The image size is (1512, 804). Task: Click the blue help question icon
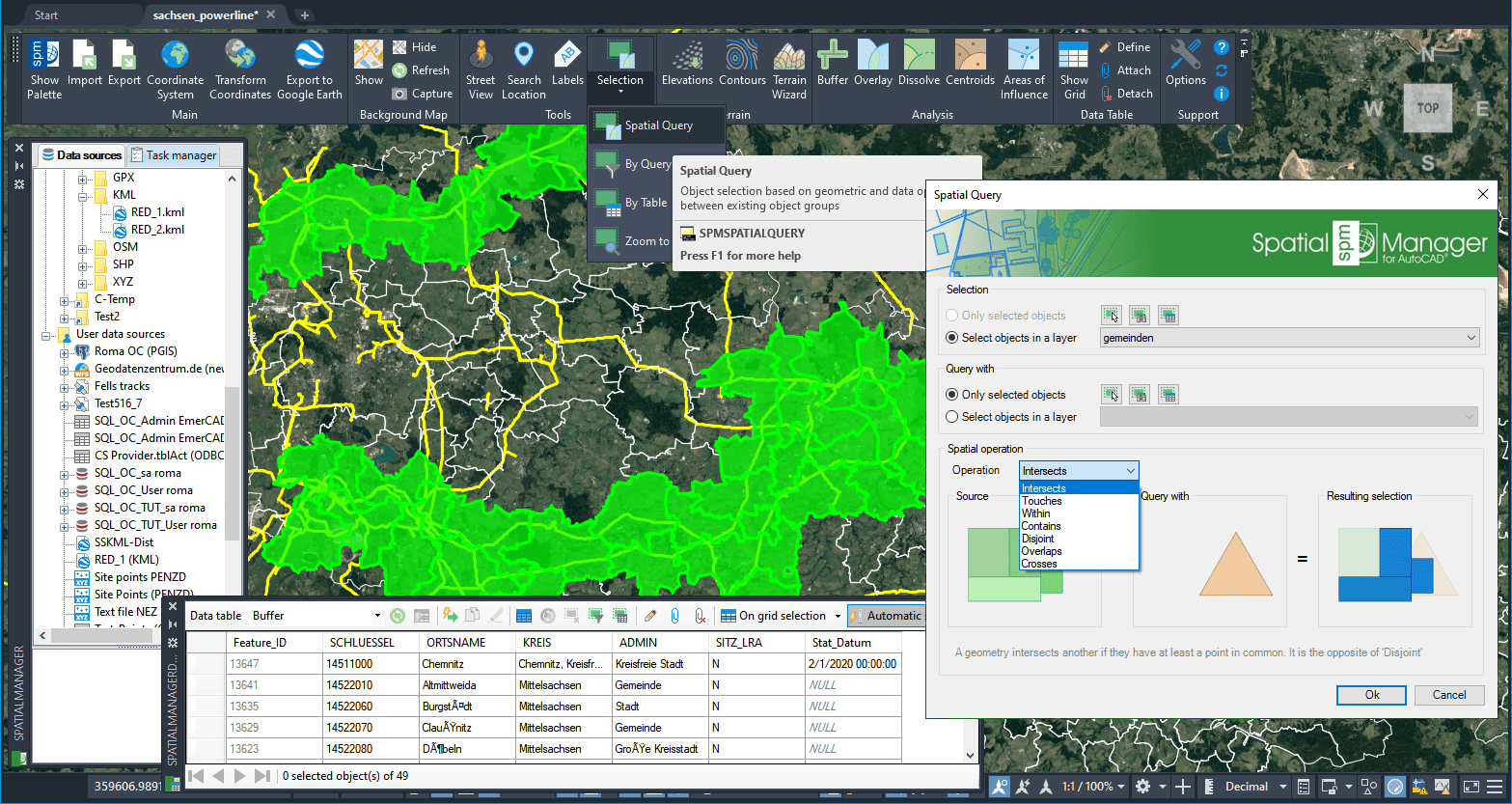tap(1221, 47)
